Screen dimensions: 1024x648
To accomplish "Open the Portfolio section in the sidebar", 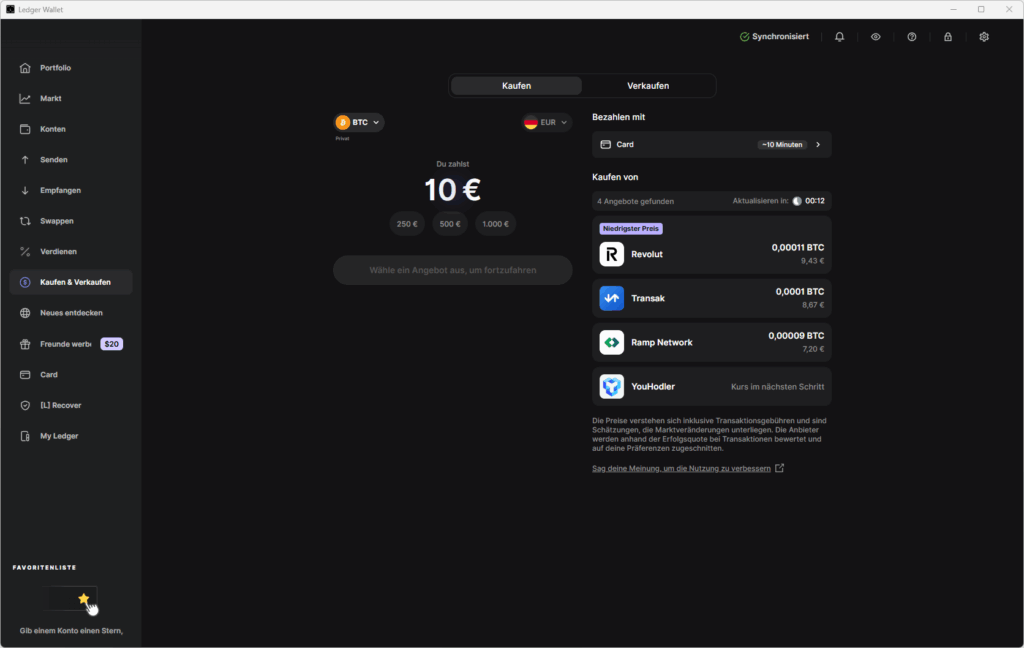I will pyautogui.click(x=45, y=67).
